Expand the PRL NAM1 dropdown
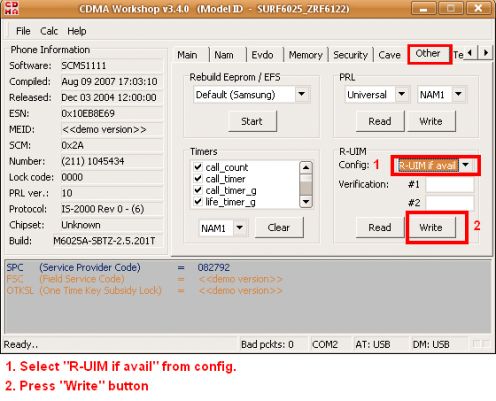The width and height of the screenshot is (496, 401). coord(459,94)
